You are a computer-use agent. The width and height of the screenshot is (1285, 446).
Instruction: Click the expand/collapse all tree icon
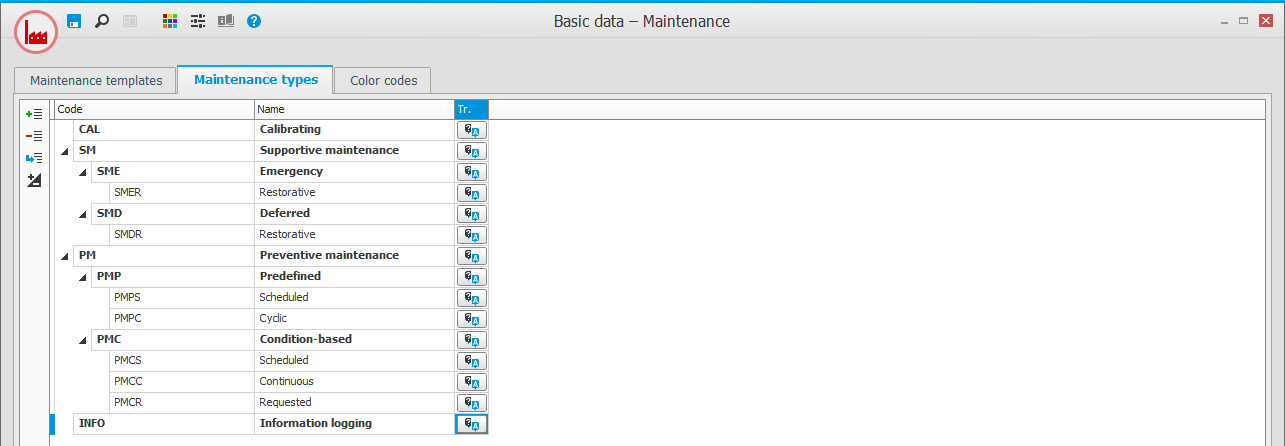34,180
